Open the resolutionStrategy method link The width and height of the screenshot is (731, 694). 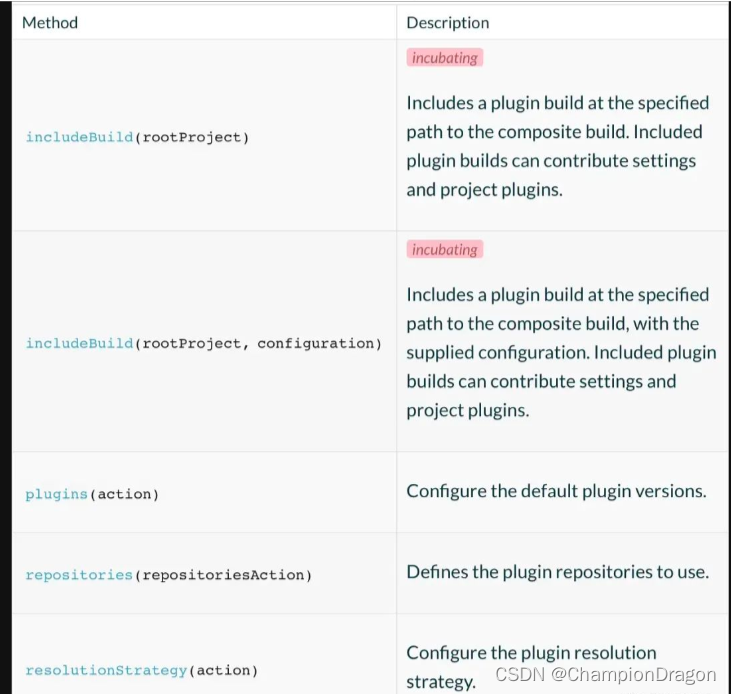point(106,670)
